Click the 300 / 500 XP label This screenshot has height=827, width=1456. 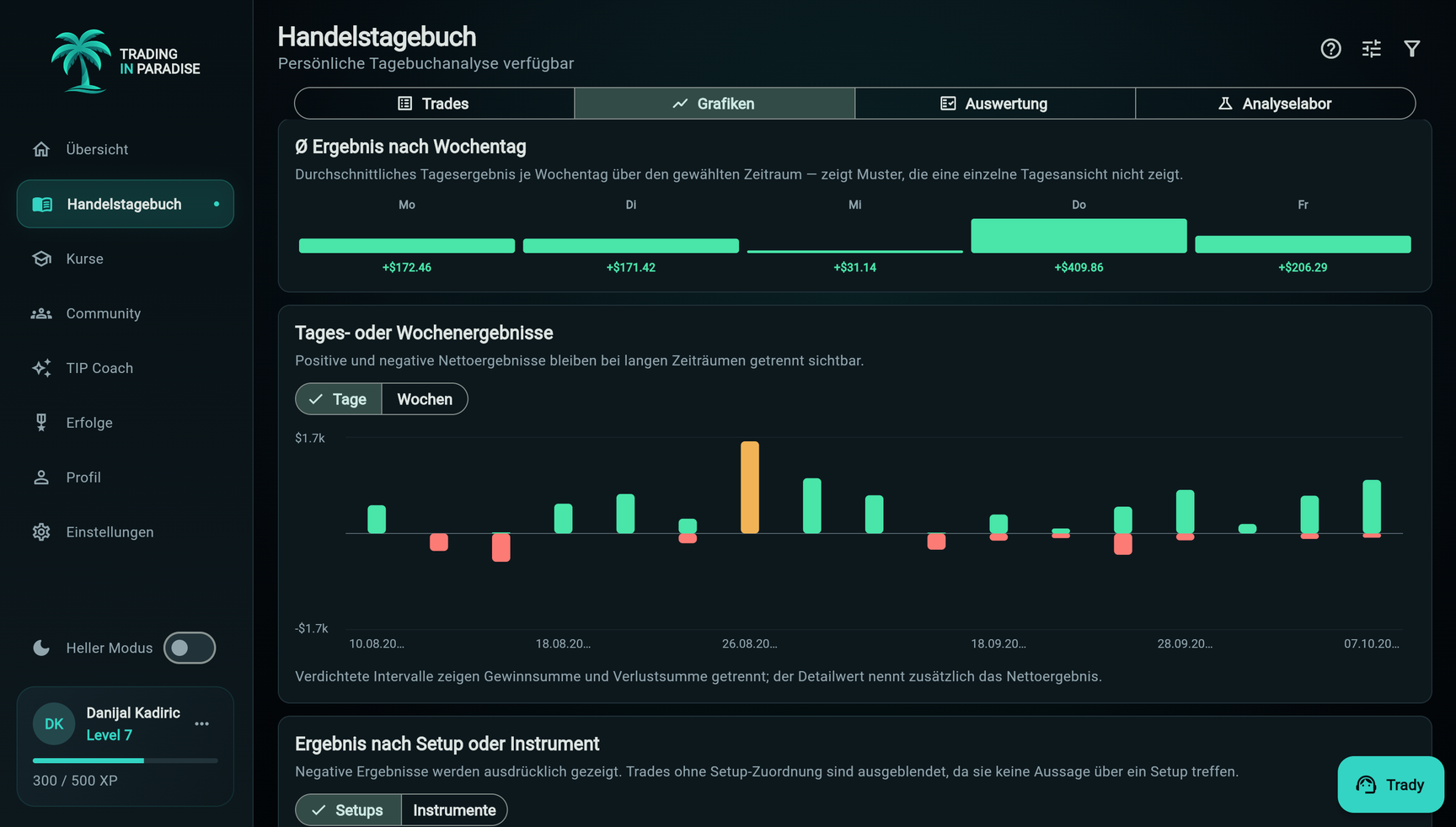pyautogui.click(x=75, y=781)
